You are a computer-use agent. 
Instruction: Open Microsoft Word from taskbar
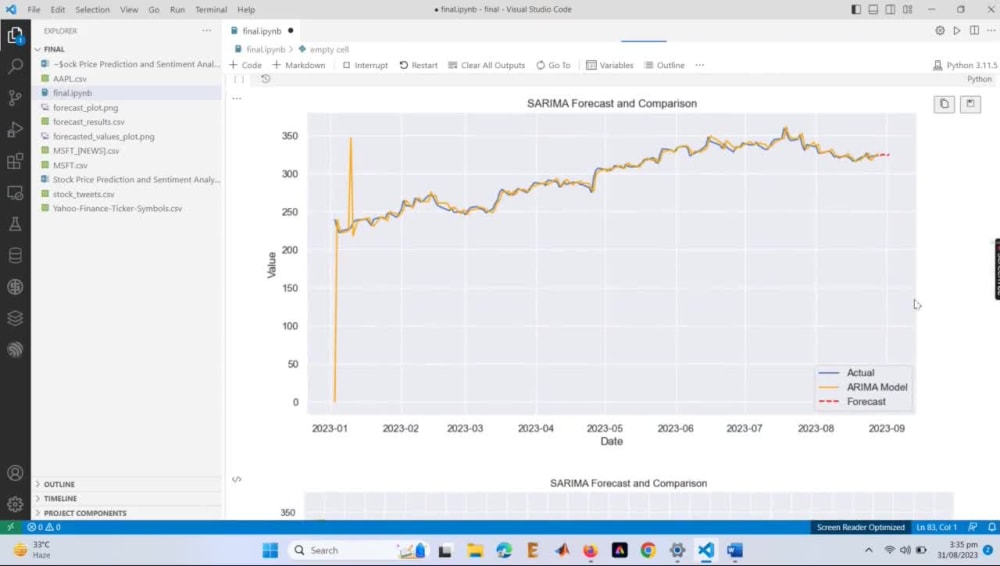[735, 550]
